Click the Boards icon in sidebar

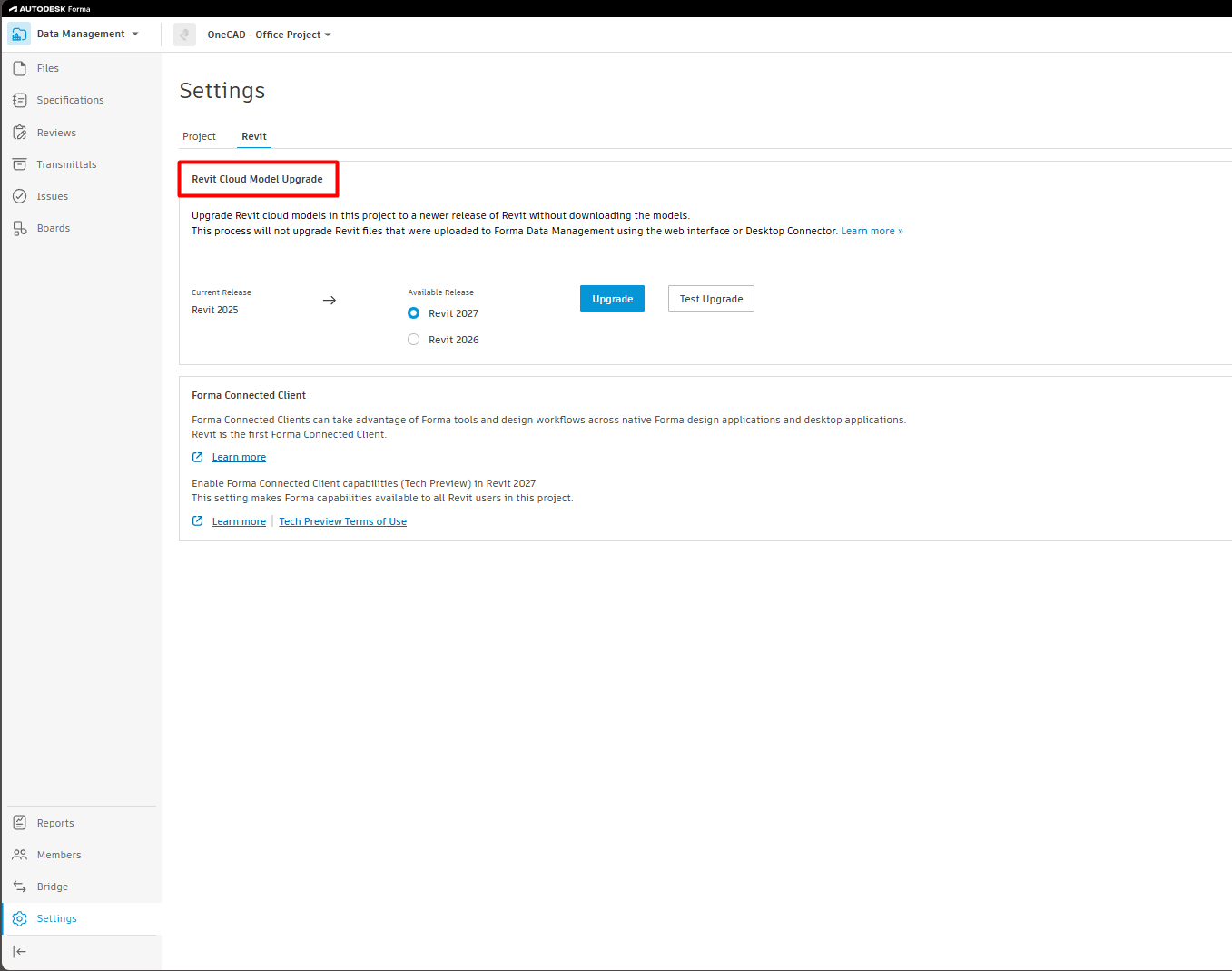[19, 228]
